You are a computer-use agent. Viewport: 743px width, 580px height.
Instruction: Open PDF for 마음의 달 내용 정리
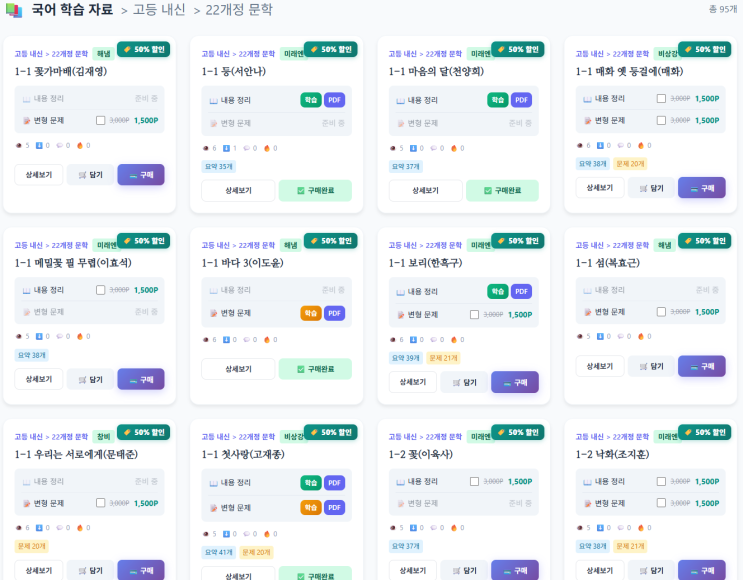click(521, 100)
